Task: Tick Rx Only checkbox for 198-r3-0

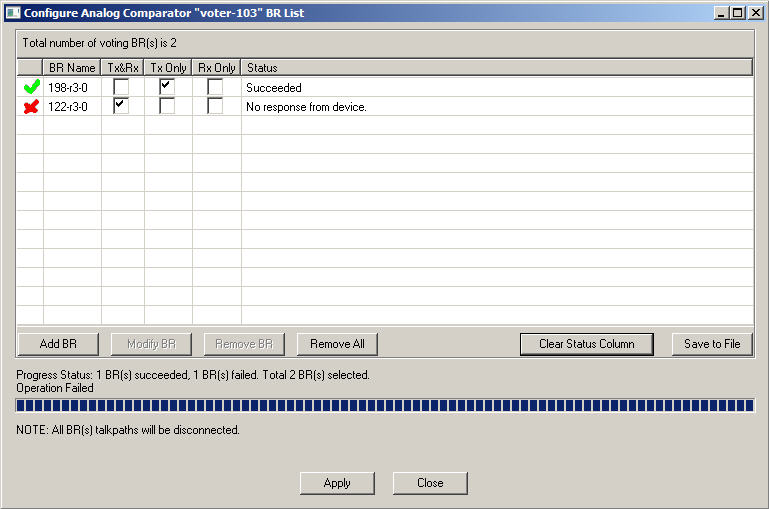Action: pos(215,88)
